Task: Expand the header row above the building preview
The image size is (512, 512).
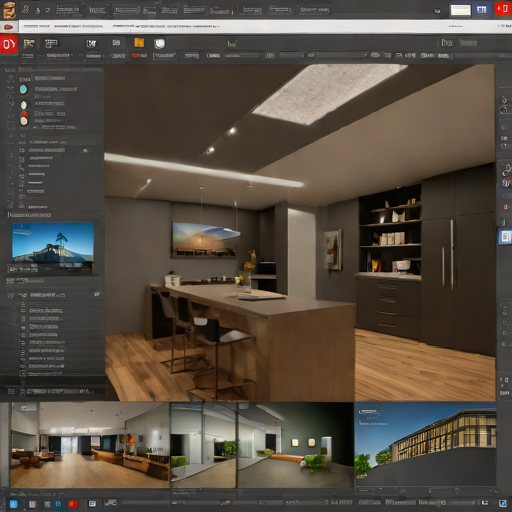Action: 29,215
